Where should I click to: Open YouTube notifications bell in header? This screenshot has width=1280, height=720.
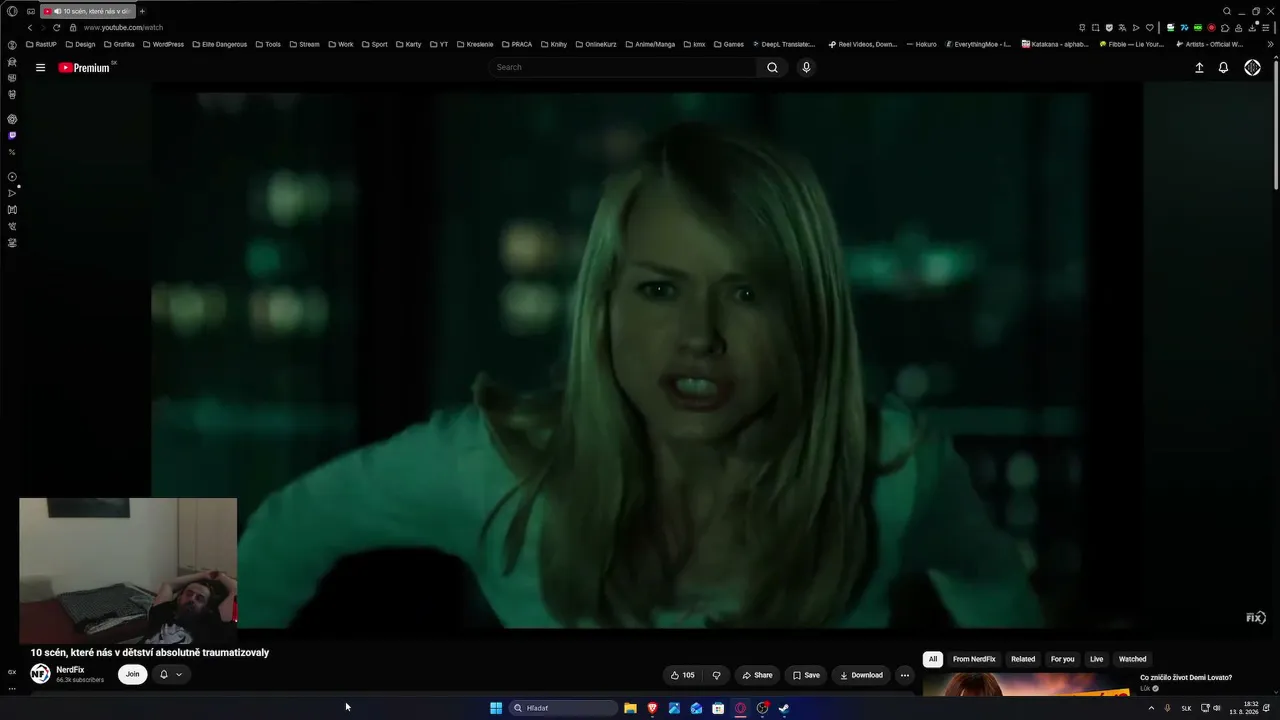pos(1223,68)
